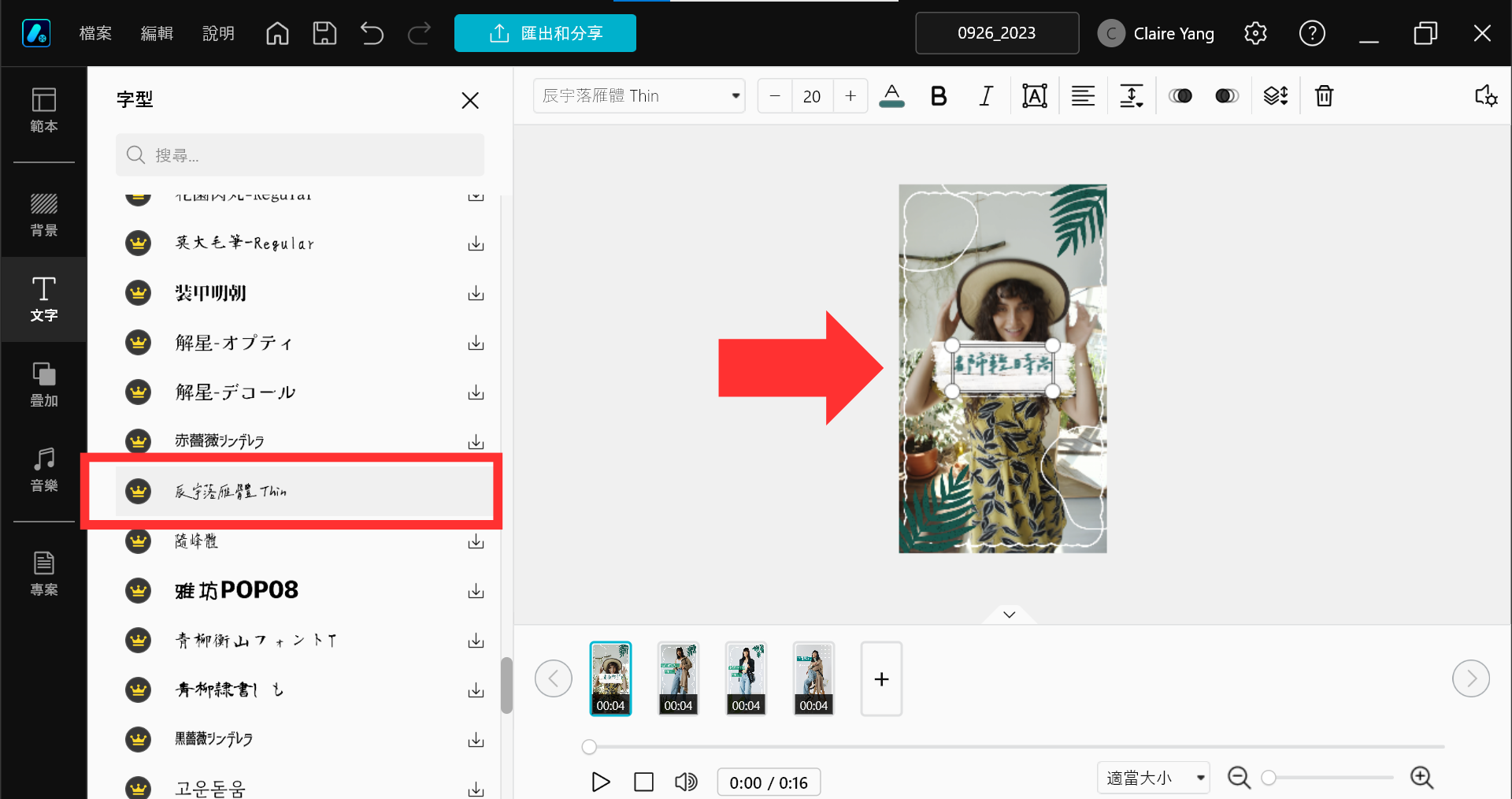Click the save disk icon
Image resolution: width=1512 pixels, height=799 pixels.
[324, 33]
